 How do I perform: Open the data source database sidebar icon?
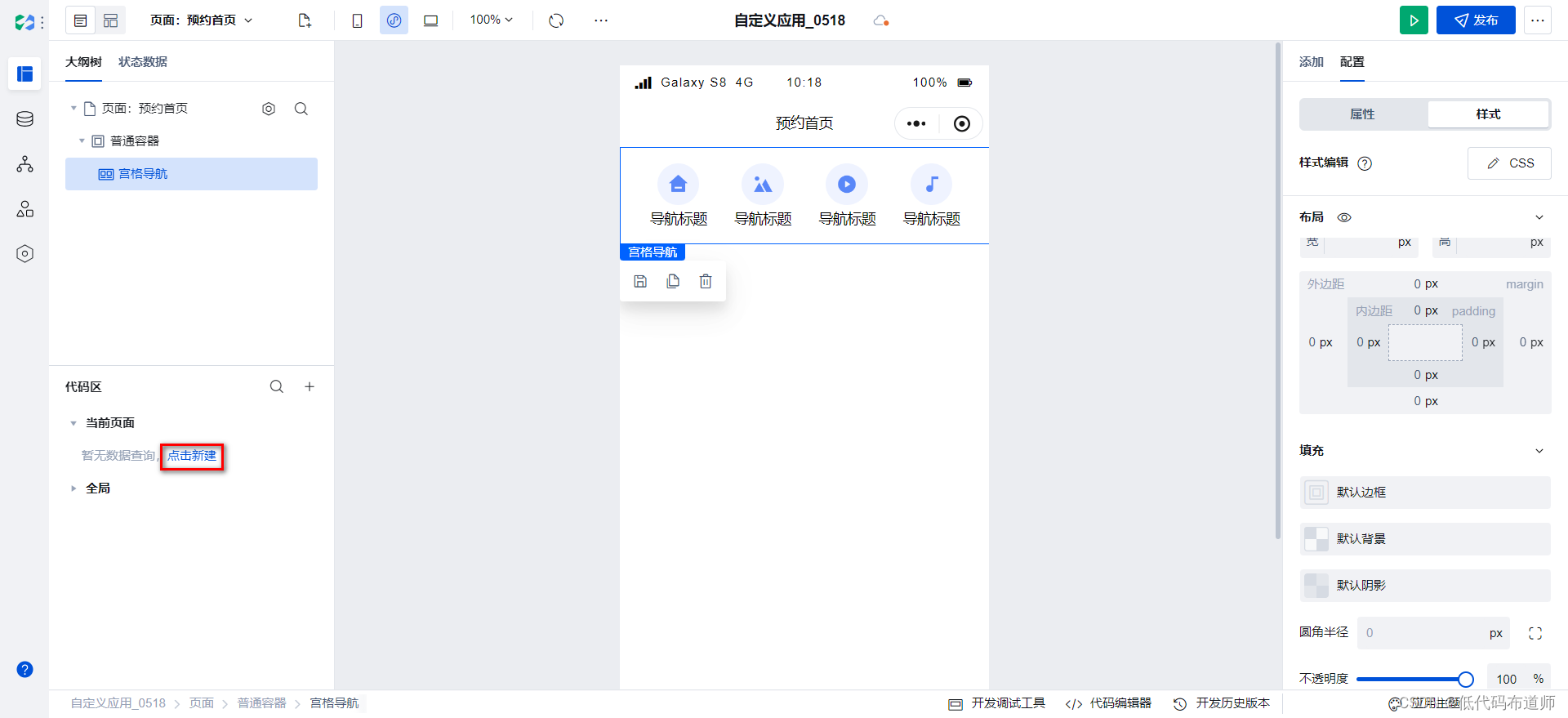coord(24,119)
